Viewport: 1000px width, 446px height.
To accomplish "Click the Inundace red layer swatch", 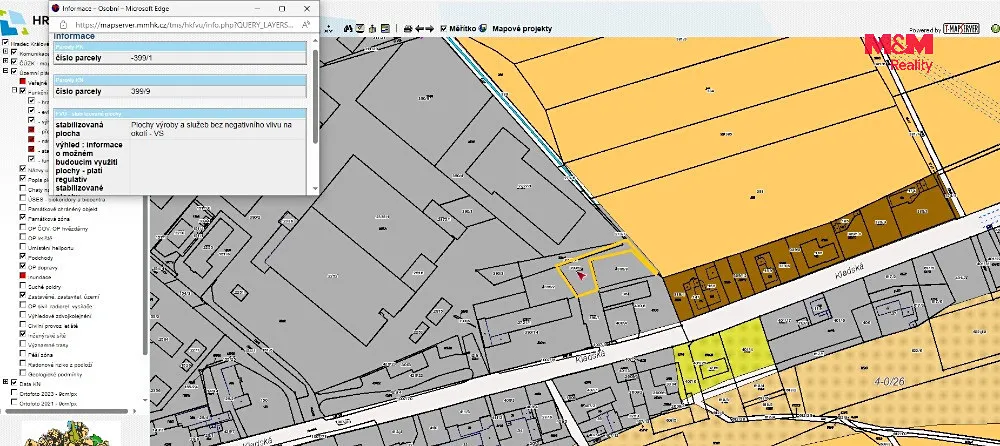I will (x=22, y=275).
